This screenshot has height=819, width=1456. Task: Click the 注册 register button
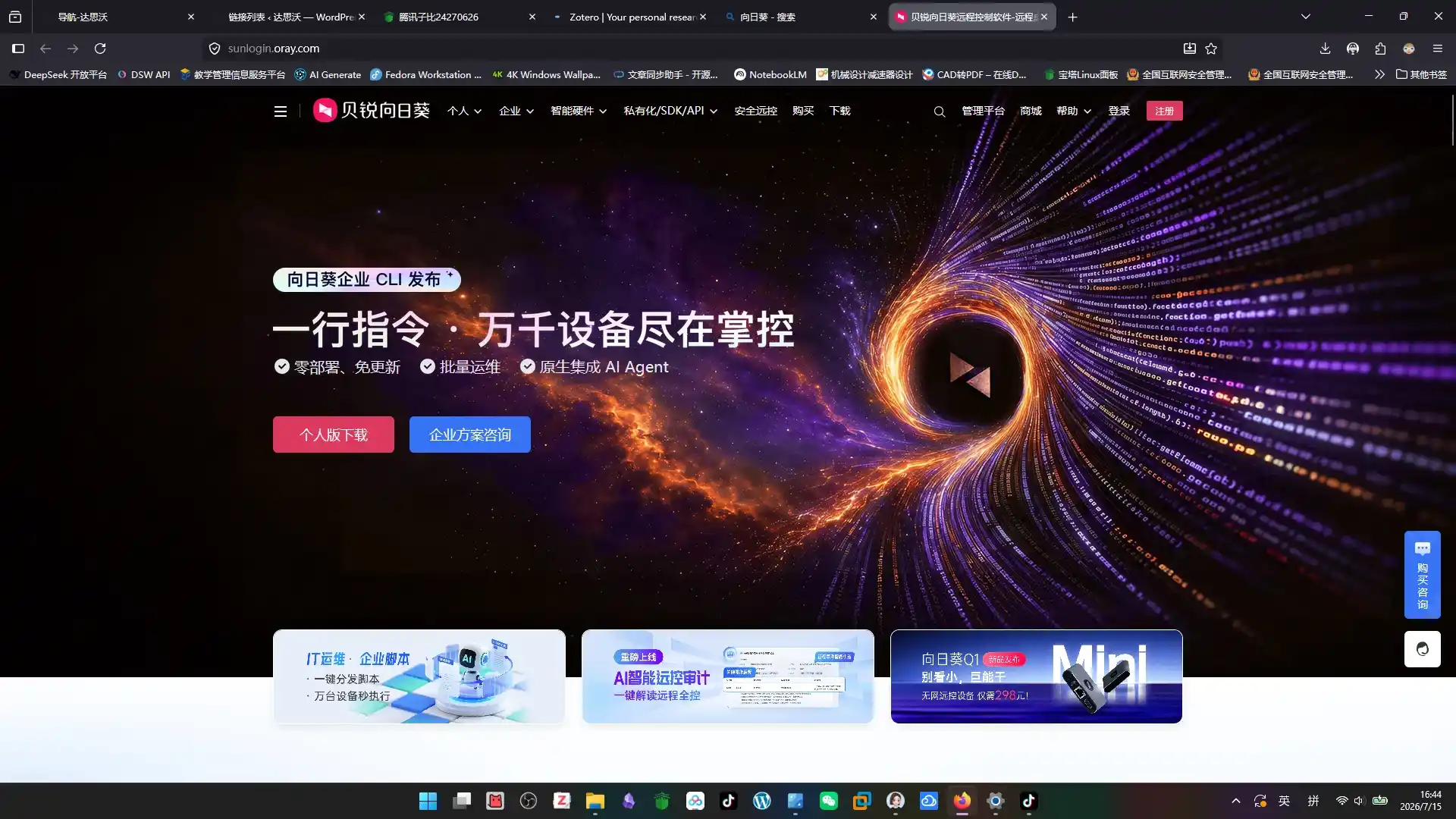coord(1164,111)
